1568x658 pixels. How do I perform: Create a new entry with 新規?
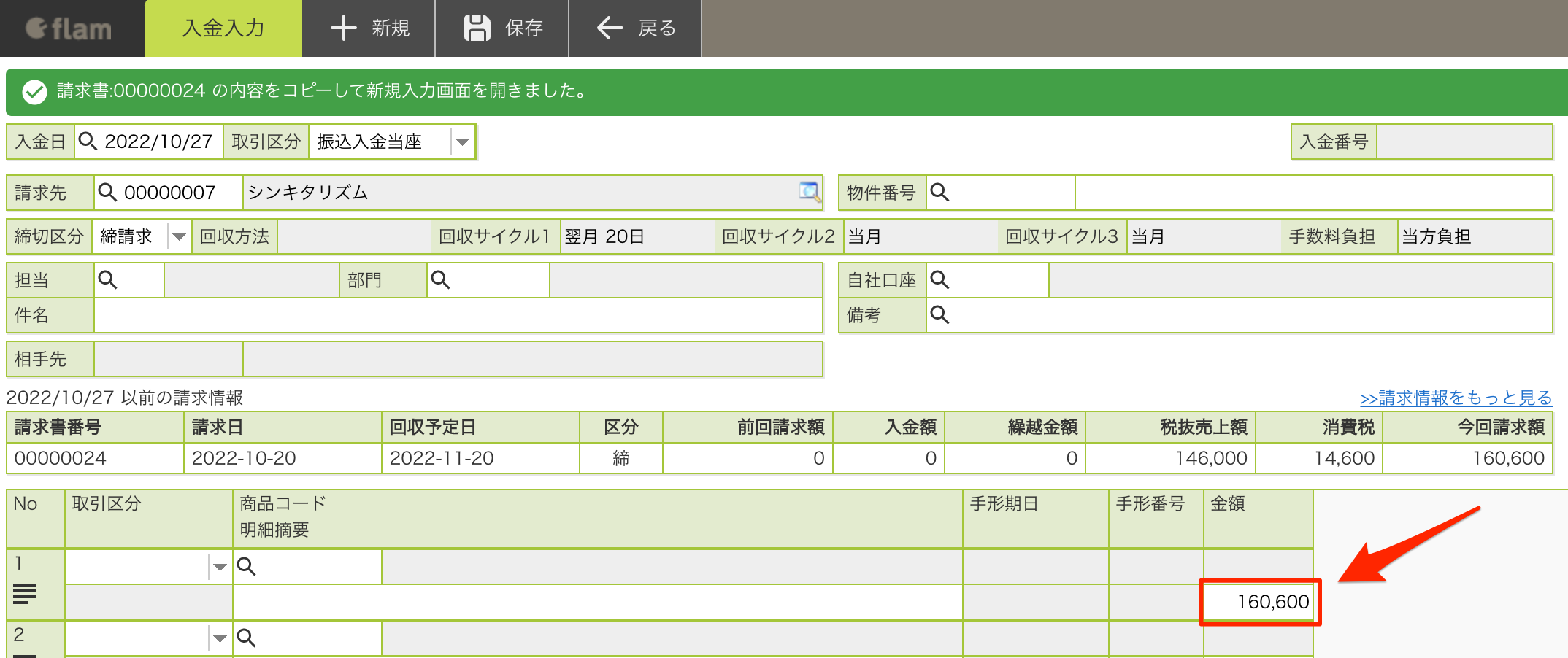pyautogui.click(x=369, y=28)
